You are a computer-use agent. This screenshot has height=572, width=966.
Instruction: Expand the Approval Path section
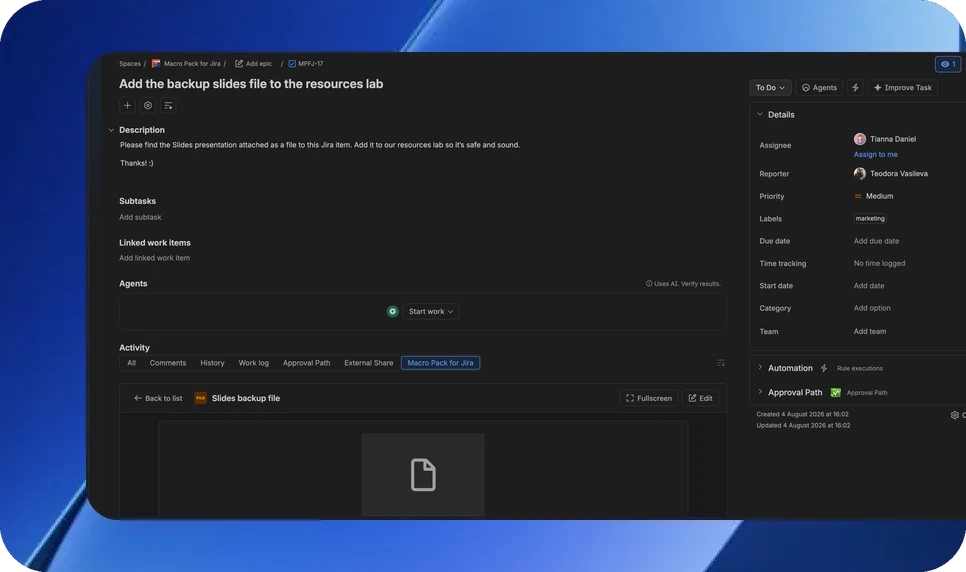coord(760,392)
